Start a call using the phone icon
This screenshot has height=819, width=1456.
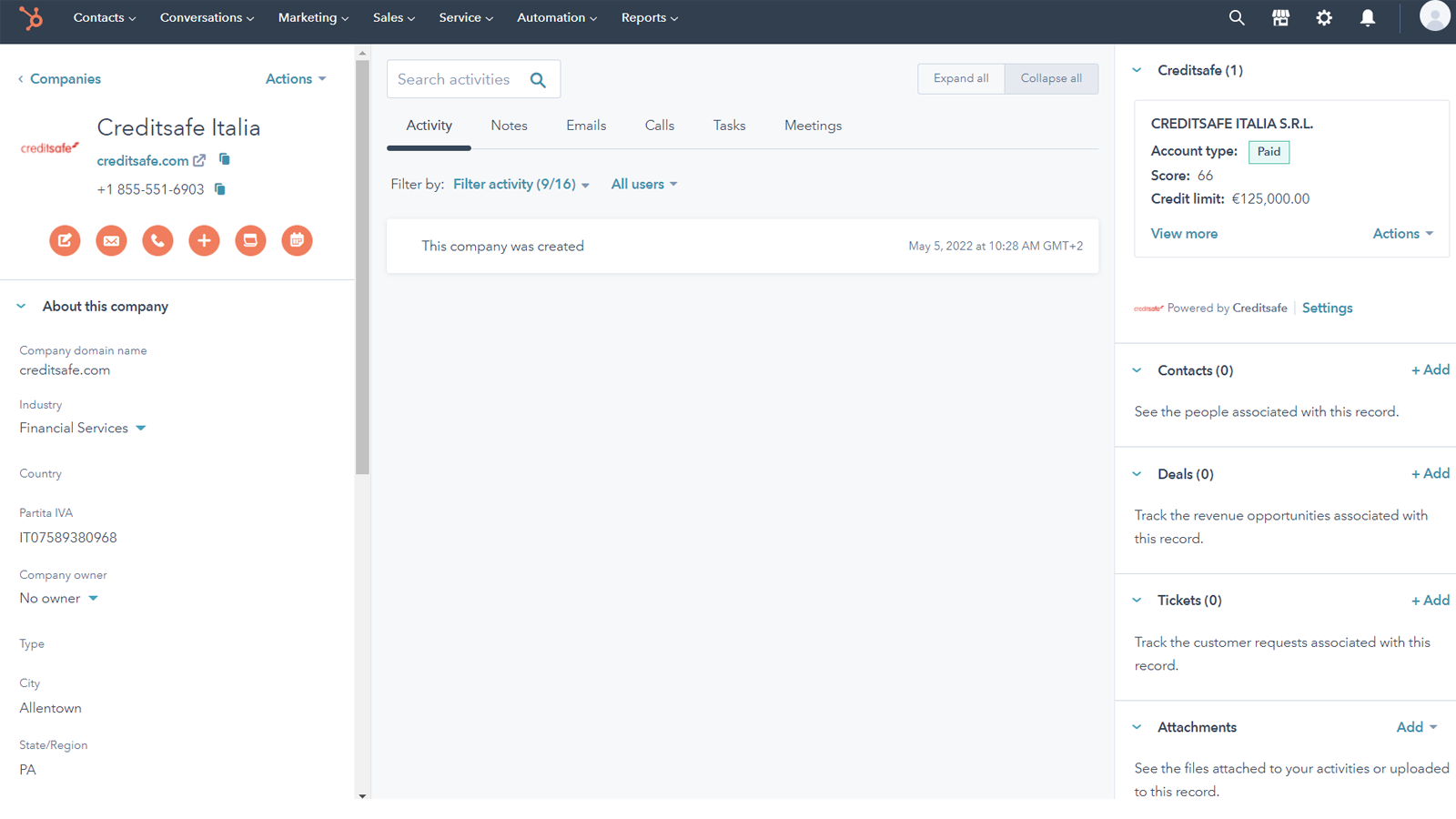(157, 240)
